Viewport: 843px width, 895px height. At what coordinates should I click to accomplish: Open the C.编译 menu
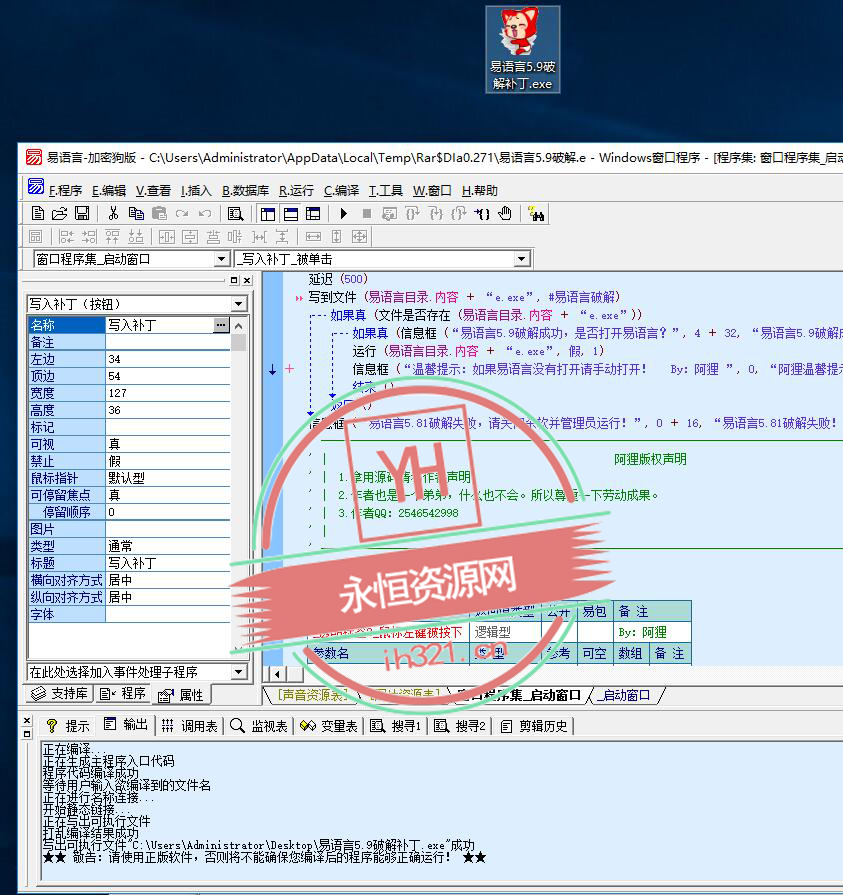[x=341, y=191]
